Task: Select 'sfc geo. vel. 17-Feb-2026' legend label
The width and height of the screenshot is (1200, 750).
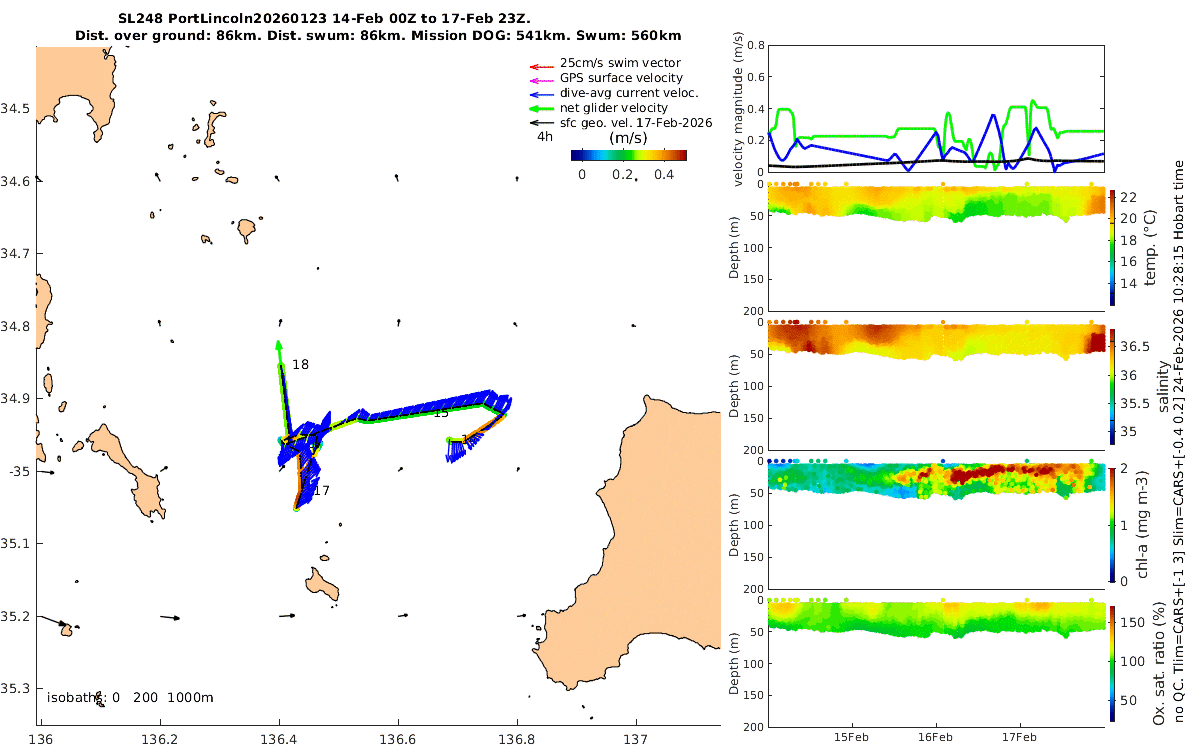Action: click(x=634, y=123)
